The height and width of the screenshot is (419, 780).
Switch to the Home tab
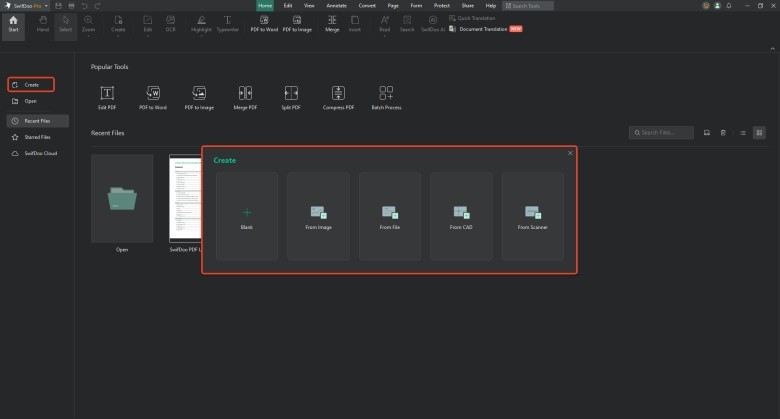pos(265,5)
